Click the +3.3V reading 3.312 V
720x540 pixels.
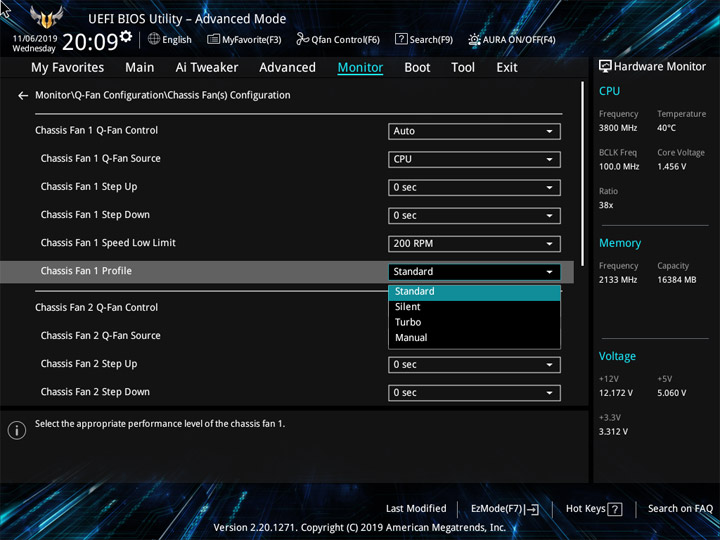(x=613, y=432)
